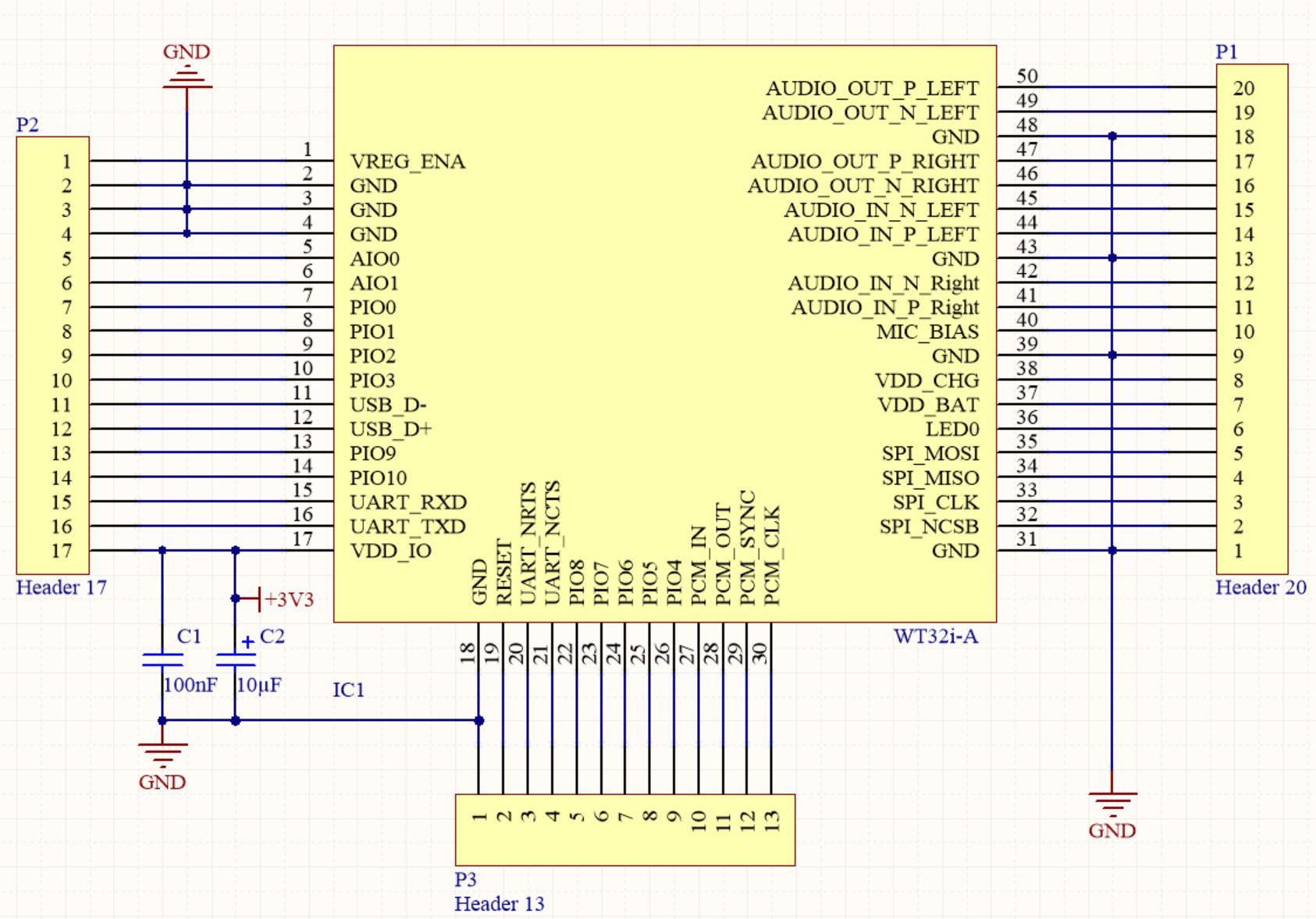The image size is (1316, 919).
Task: Click the Header 13 comment text
Action: (500, 903)
